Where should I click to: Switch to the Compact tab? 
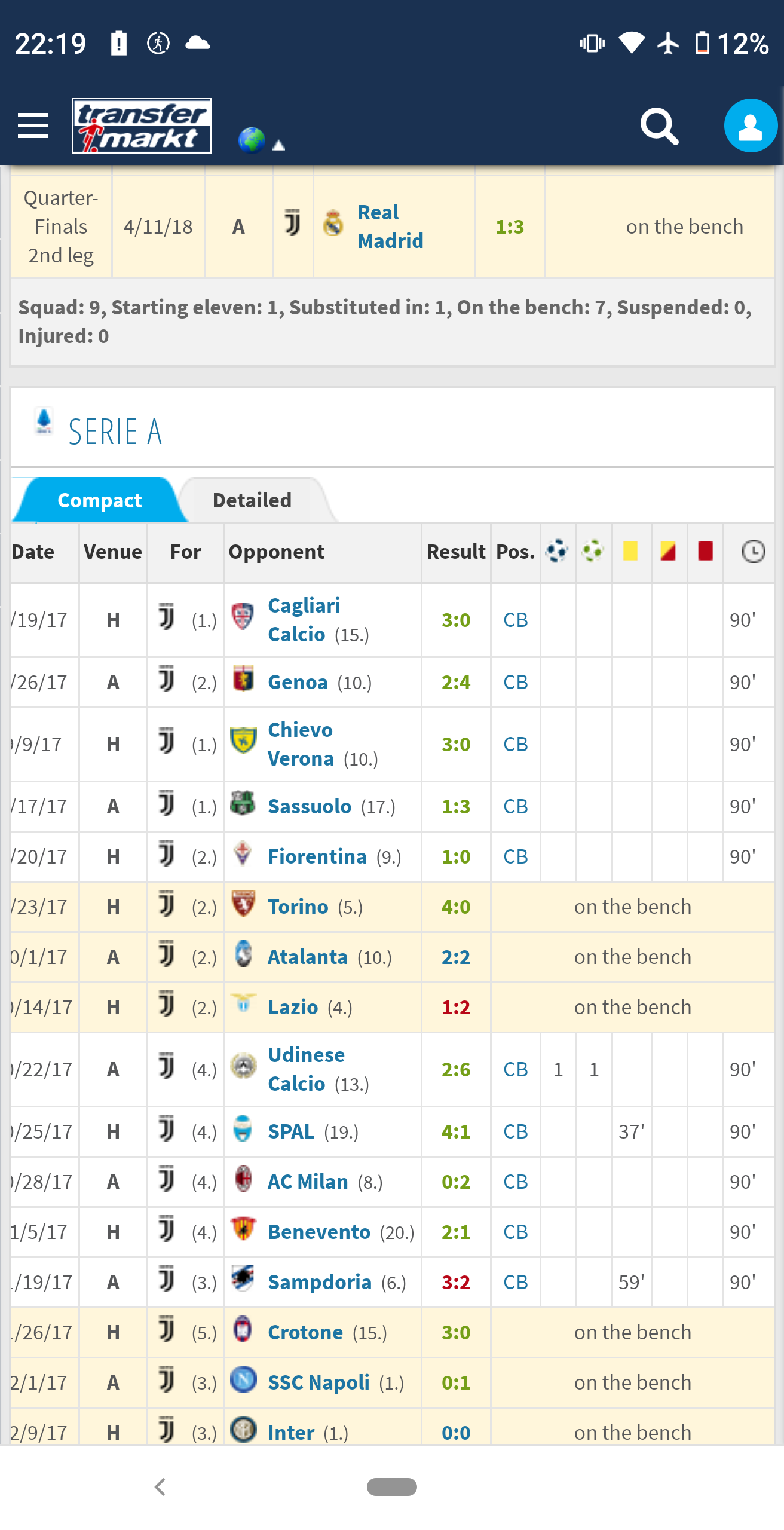99,500
